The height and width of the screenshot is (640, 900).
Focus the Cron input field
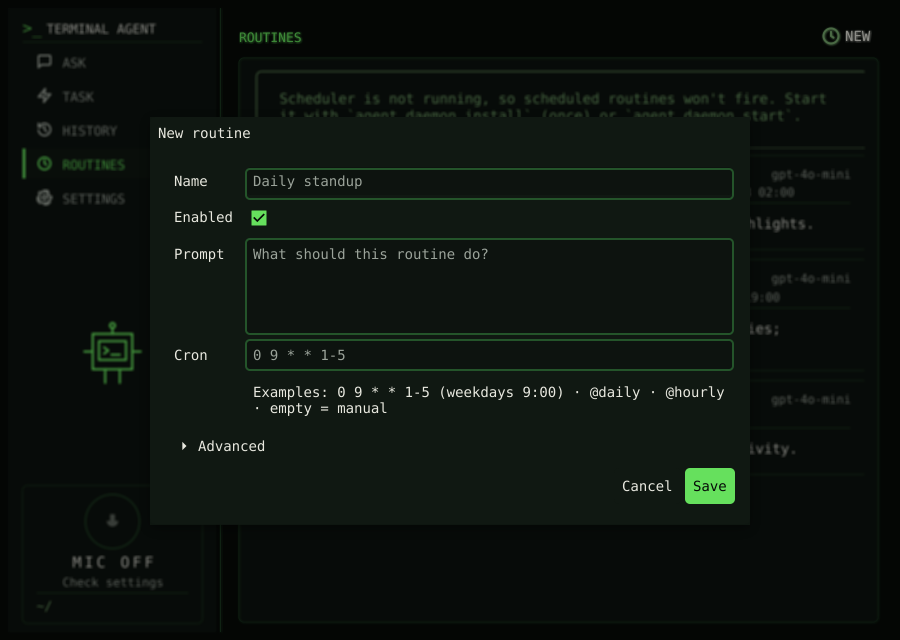click(489, 355)
